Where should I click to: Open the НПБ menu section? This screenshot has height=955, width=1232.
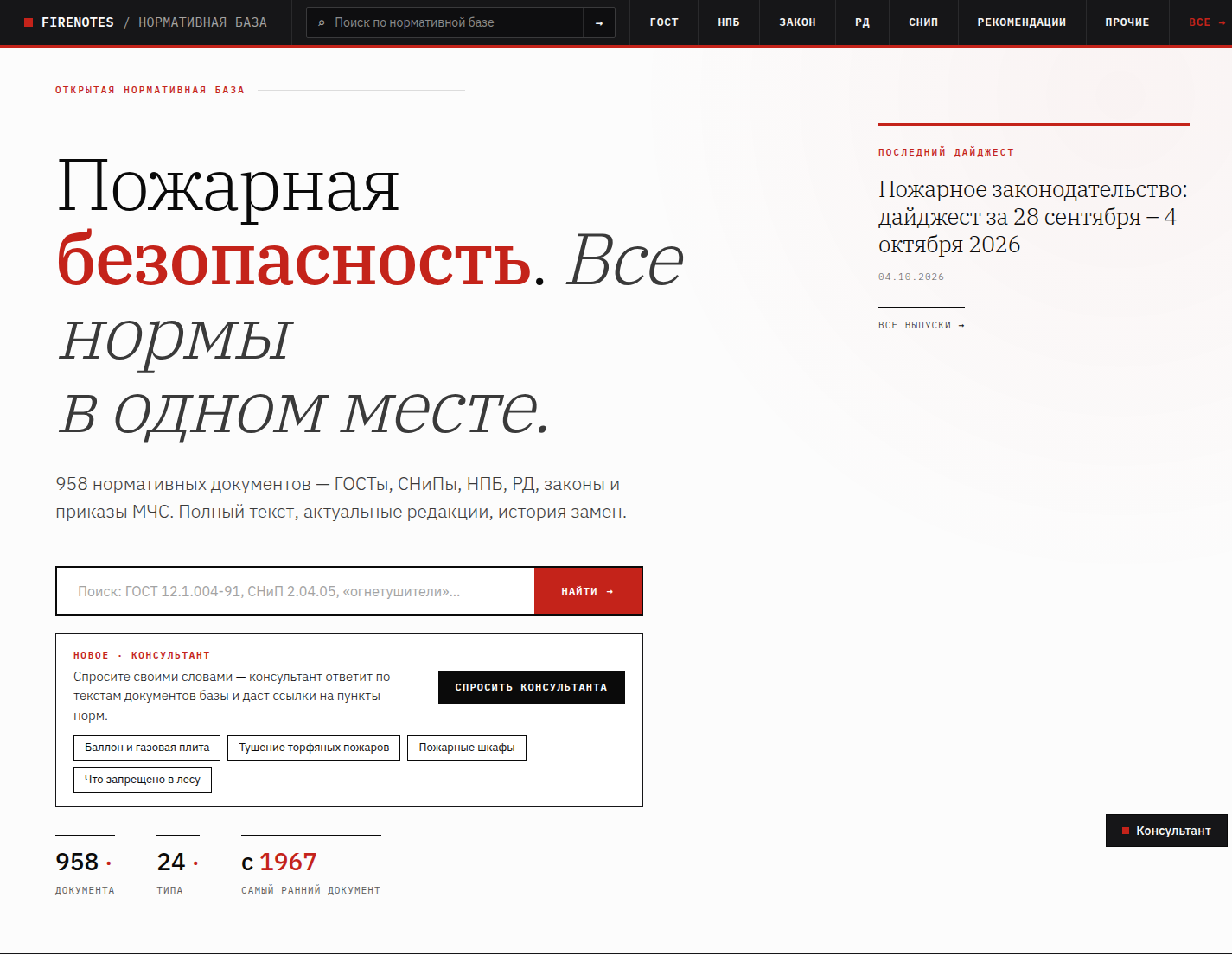tap(729, 22)
